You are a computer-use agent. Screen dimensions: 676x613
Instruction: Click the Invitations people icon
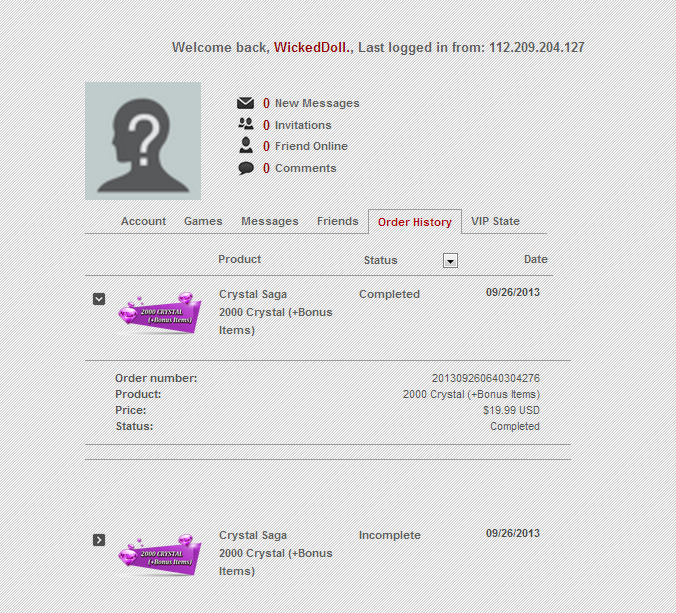246,124
